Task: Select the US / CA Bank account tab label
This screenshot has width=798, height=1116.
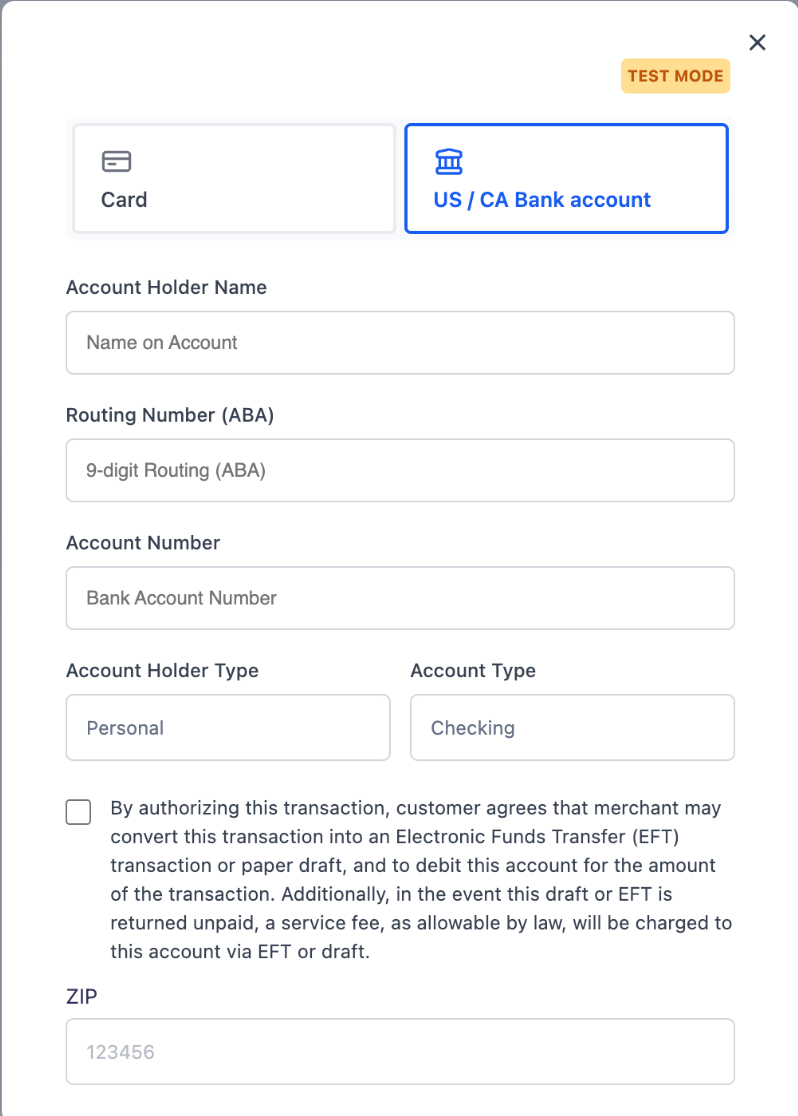Action: [x=542, y=200]
